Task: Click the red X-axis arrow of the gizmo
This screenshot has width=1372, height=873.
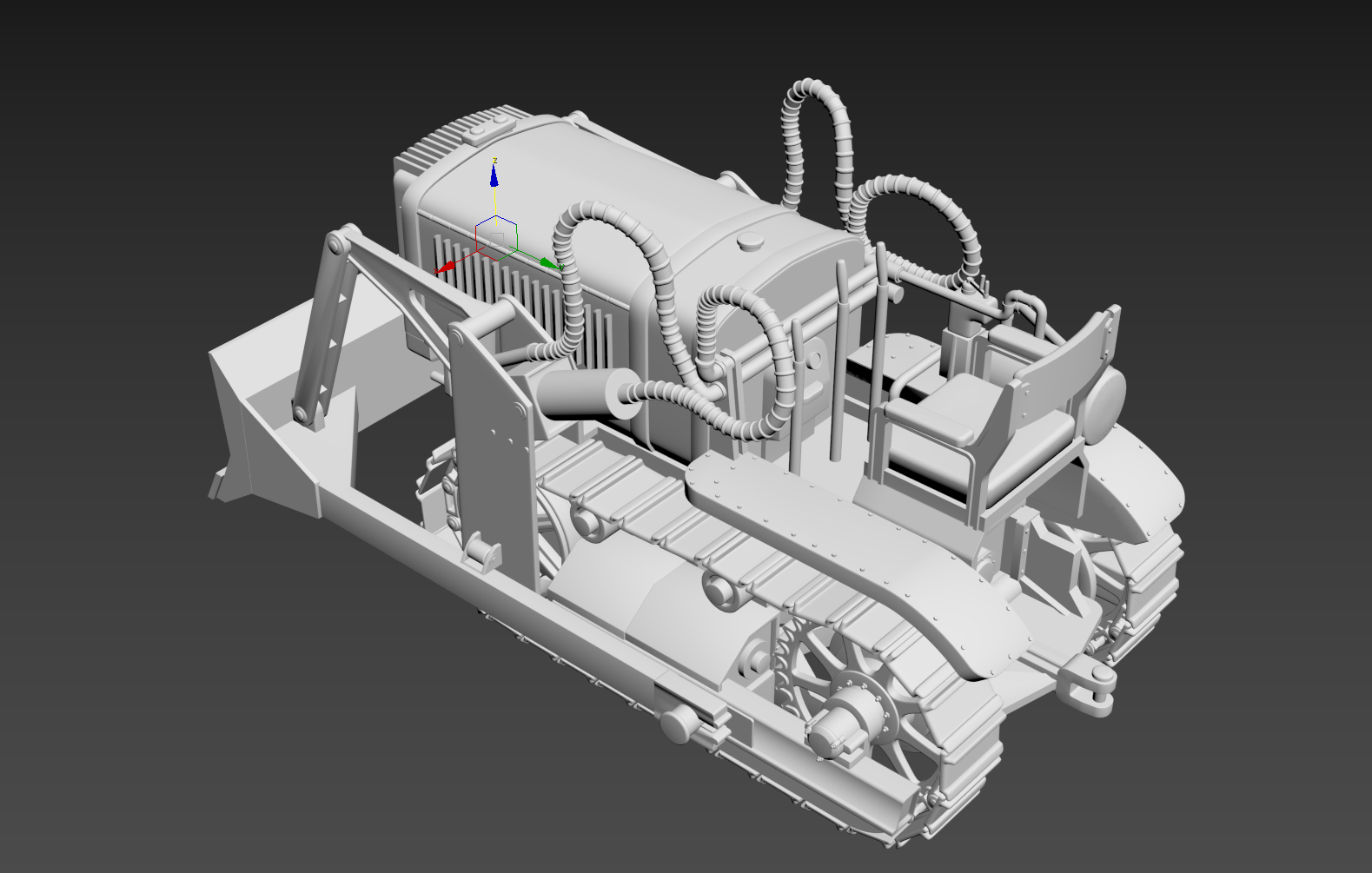Action: click(445, 268)
